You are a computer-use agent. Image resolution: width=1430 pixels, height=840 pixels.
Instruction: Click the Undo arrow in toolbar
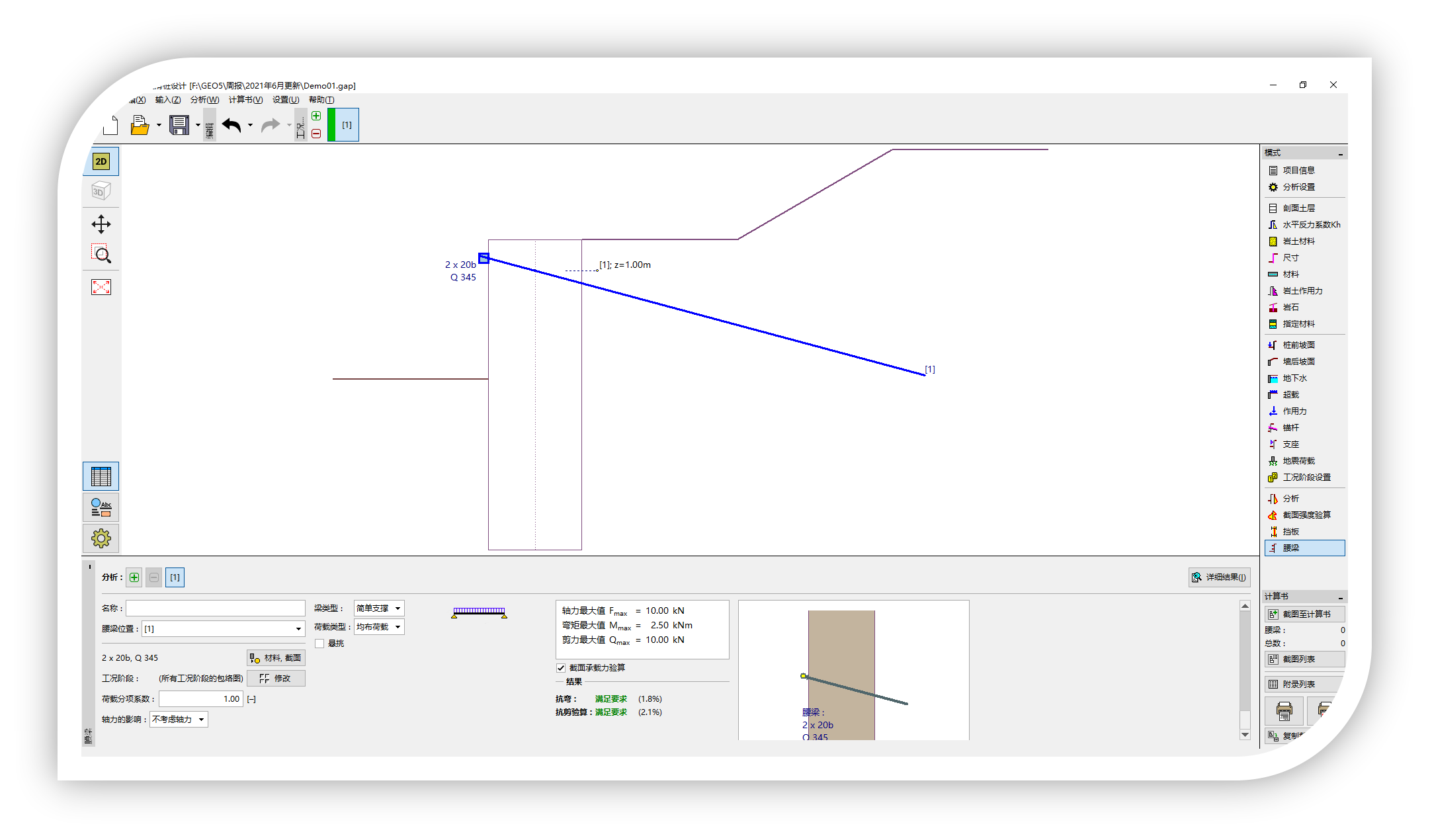(x=231, y=125)
